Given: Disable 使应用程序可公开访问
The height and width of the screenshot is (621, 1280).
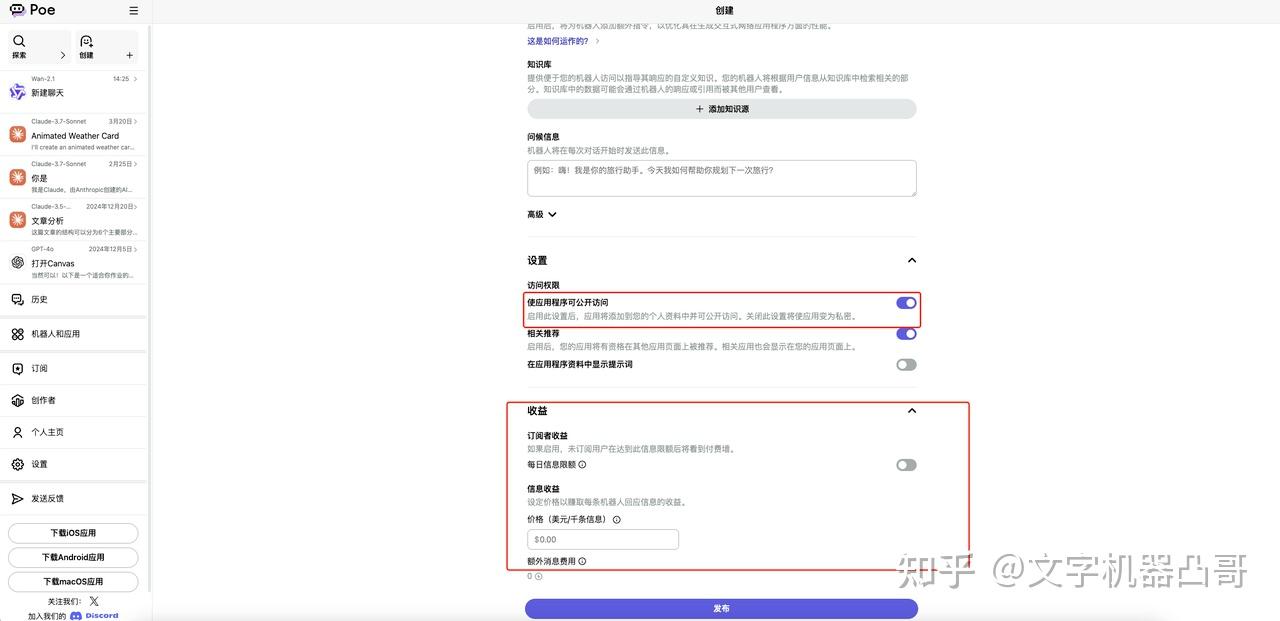Looking at the screenshot, I should pos(905,303).
